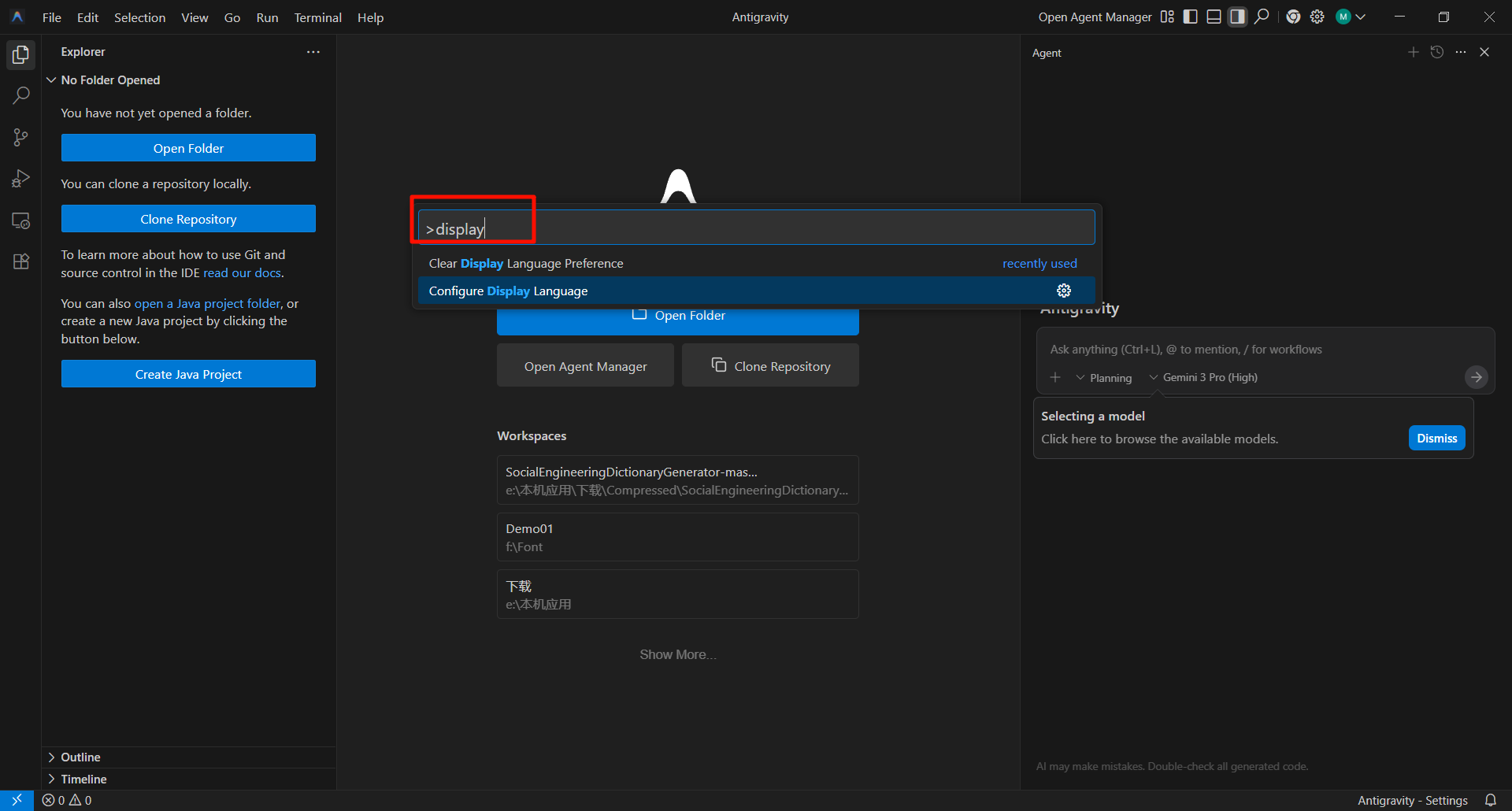
Task: Select Configure Display Language command
Action: (508, 291)
